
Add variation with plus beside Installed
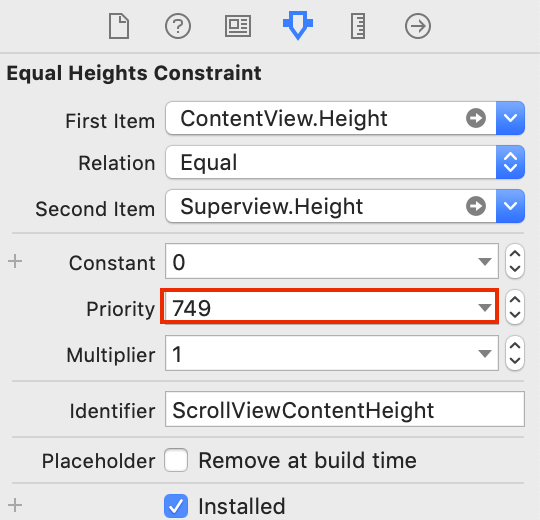[x=15, y=505]
